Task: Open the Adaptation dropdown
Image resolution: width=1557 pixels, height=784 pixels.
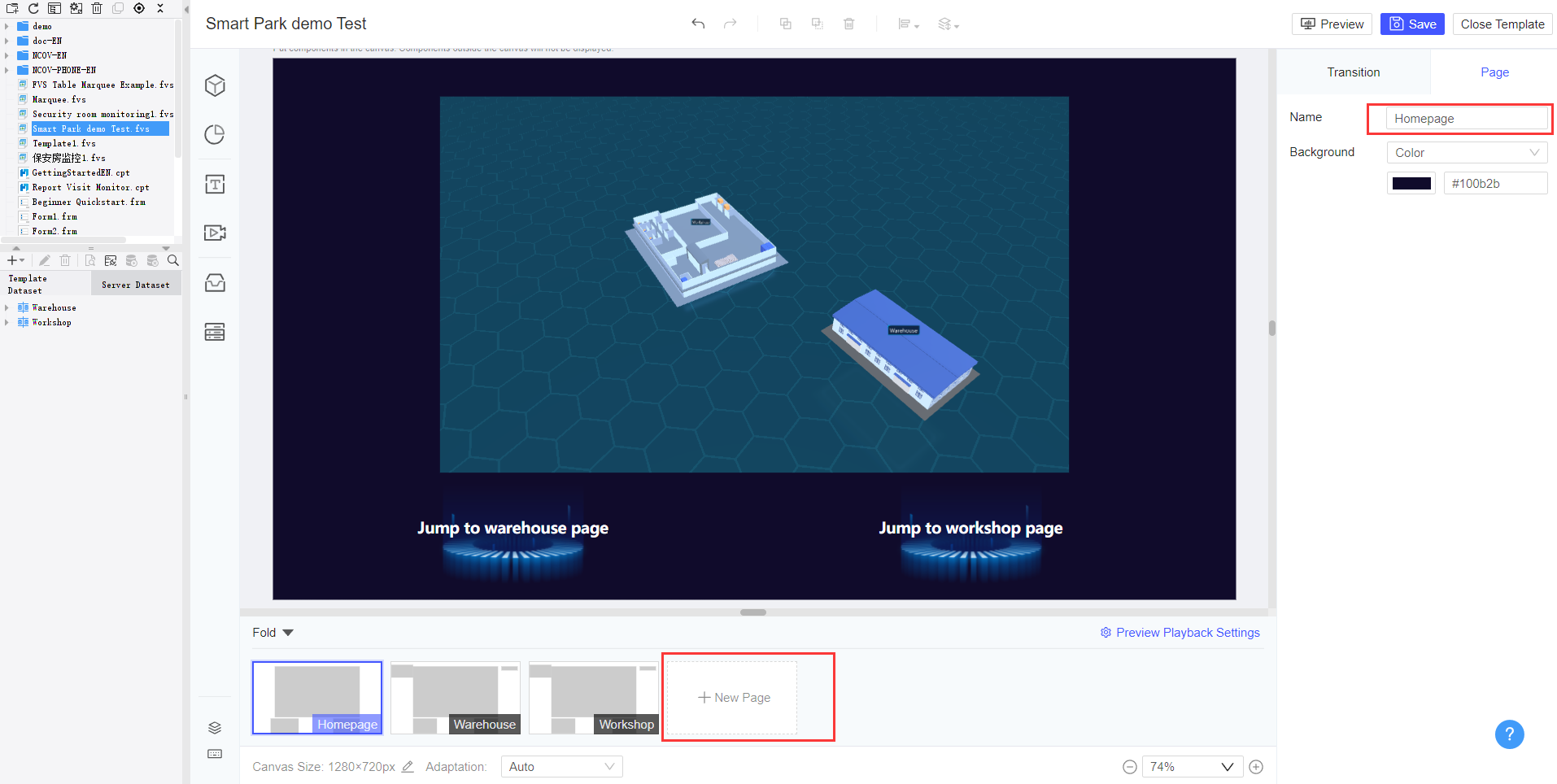Action: click(560, 766)
